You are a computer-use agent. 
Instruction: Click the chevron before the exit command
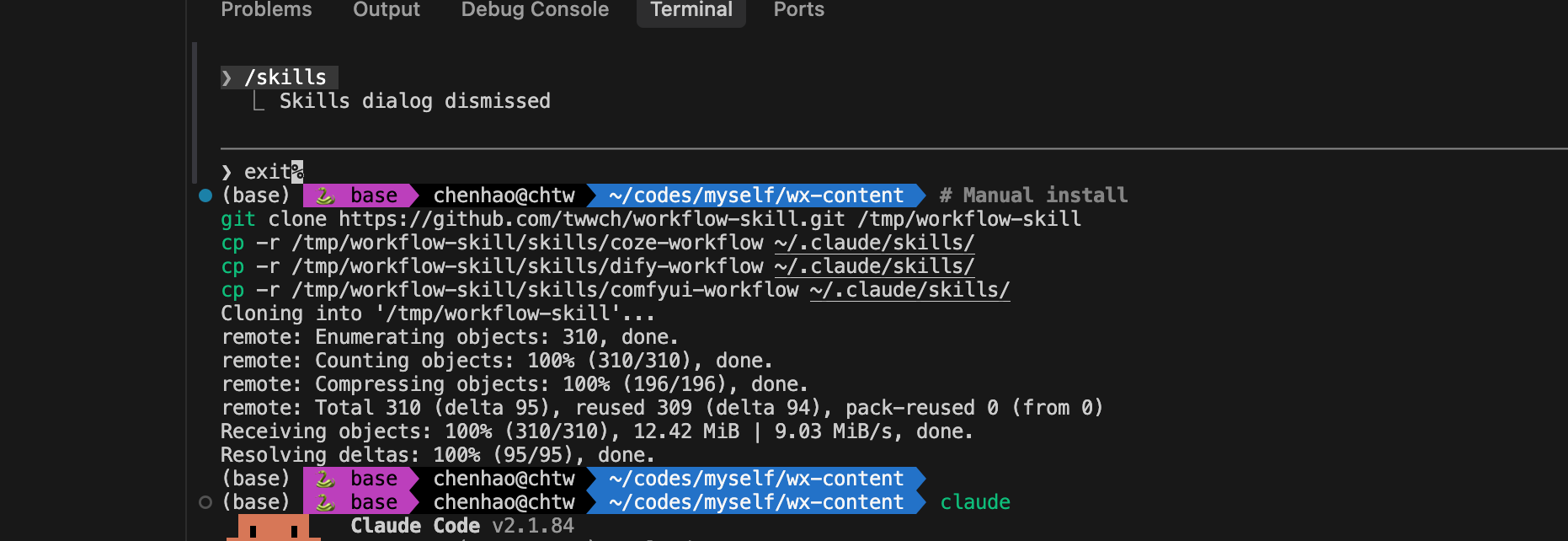coord(227,172)
